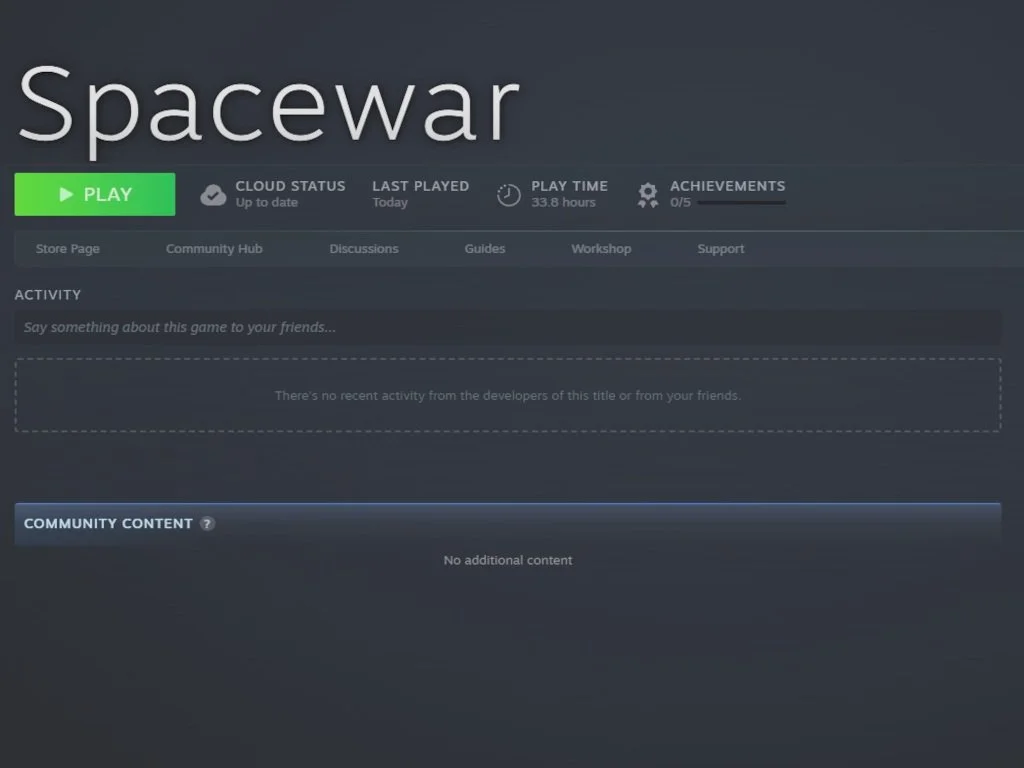Open the Workshop tab
This screenshot has width=1024, height=768.
tap(601, 249)
